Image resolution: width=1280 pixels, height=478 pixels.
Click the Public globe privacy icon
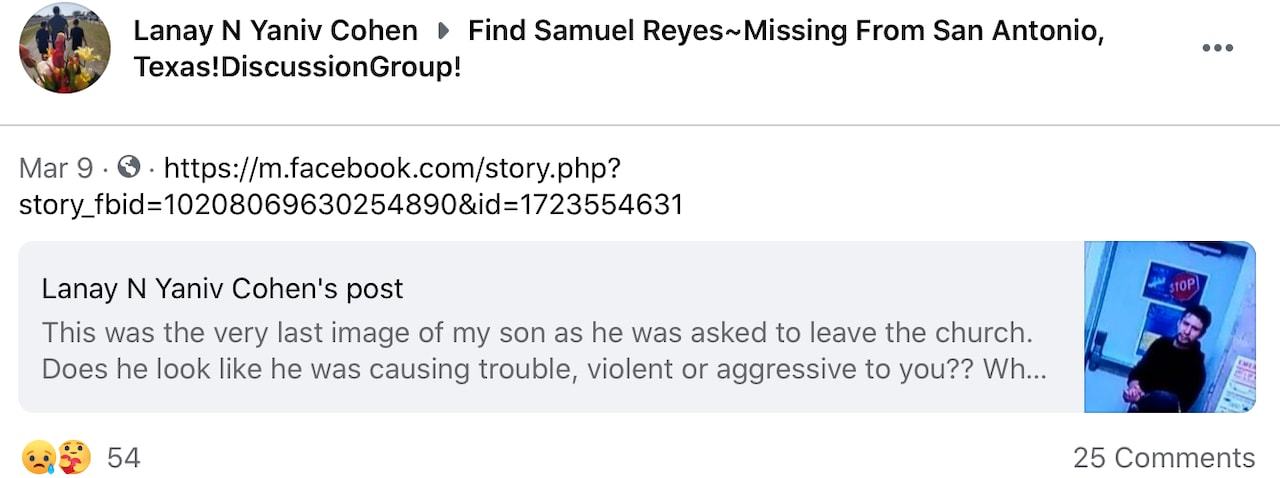pyautogui.click(x=130, y=167)
